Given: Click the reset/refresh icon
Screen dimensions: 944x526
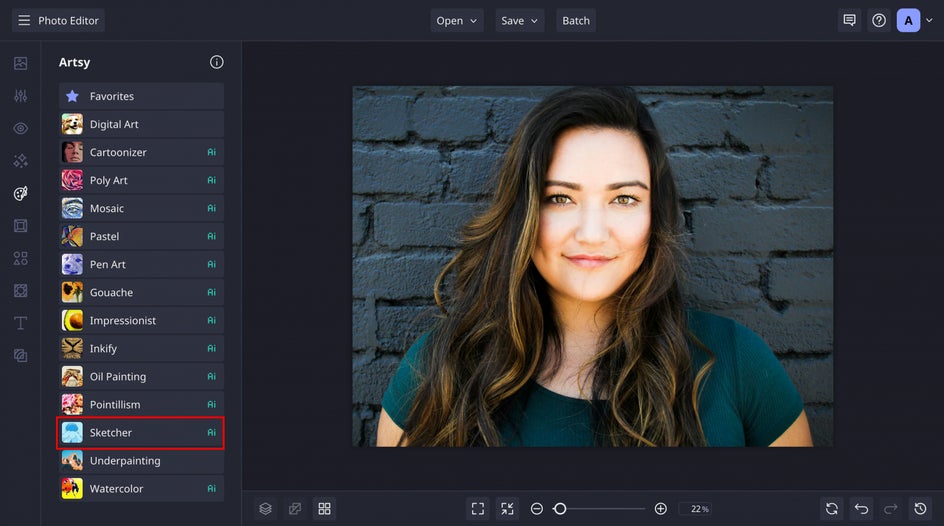Looking at the screenshot, I should coord(832,509).
